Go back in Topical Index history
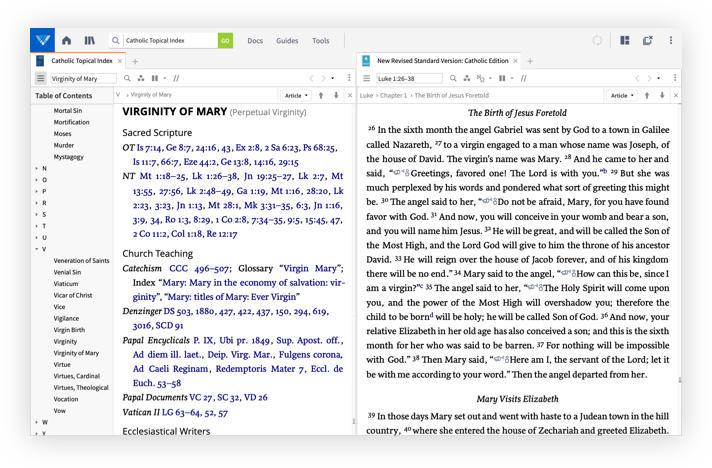The image size is (712, 468). pyautogui.click(x=311, y=78)
